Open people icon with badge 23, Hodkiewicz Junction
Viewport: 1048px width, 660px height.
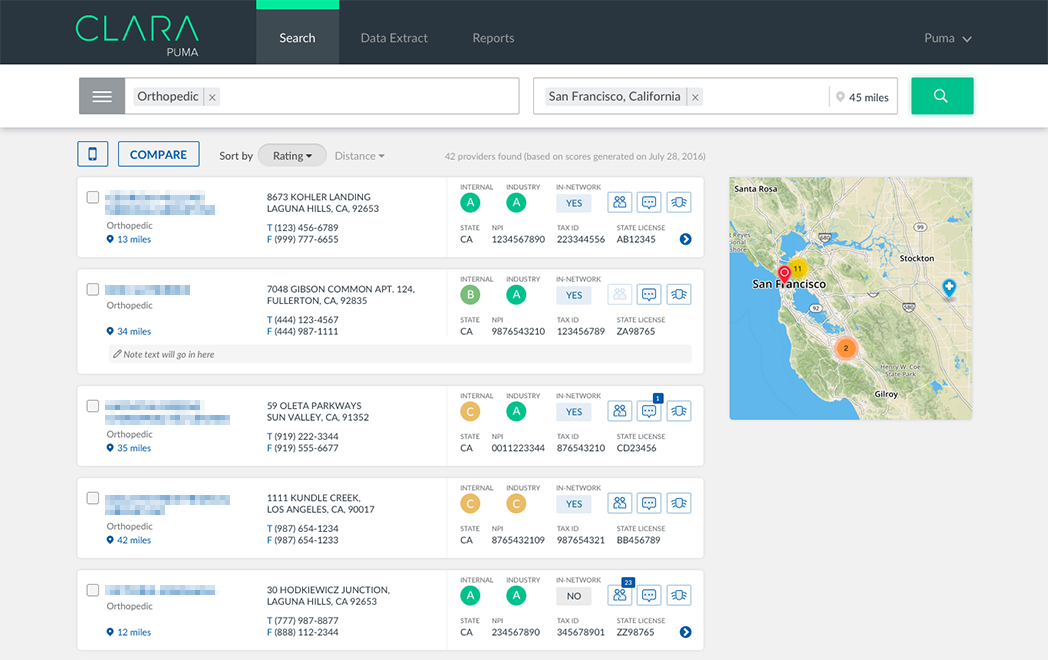(x=620, y=595)
